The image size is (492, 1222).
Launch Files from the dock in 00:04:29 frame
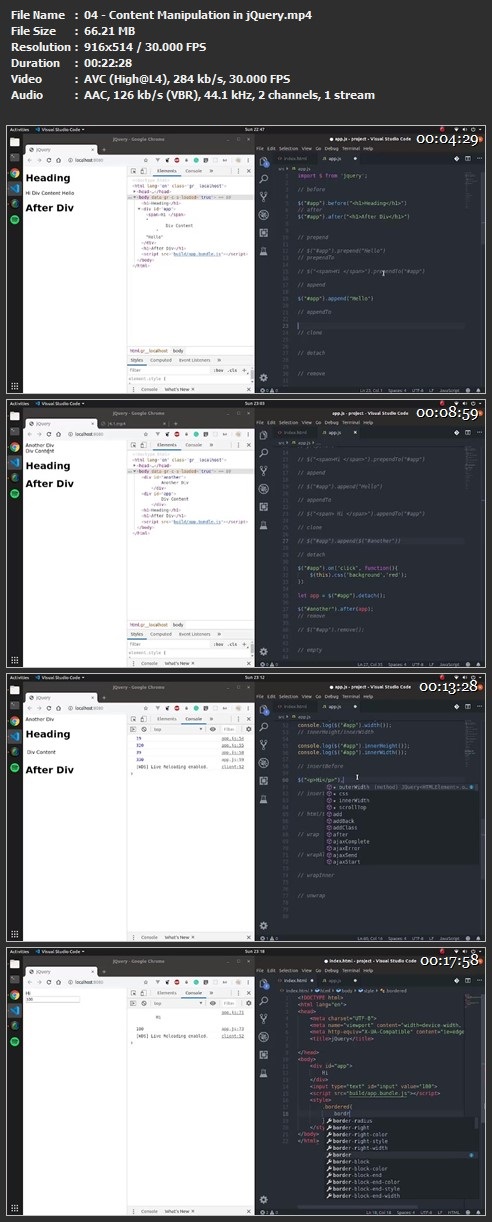(15, 142)
